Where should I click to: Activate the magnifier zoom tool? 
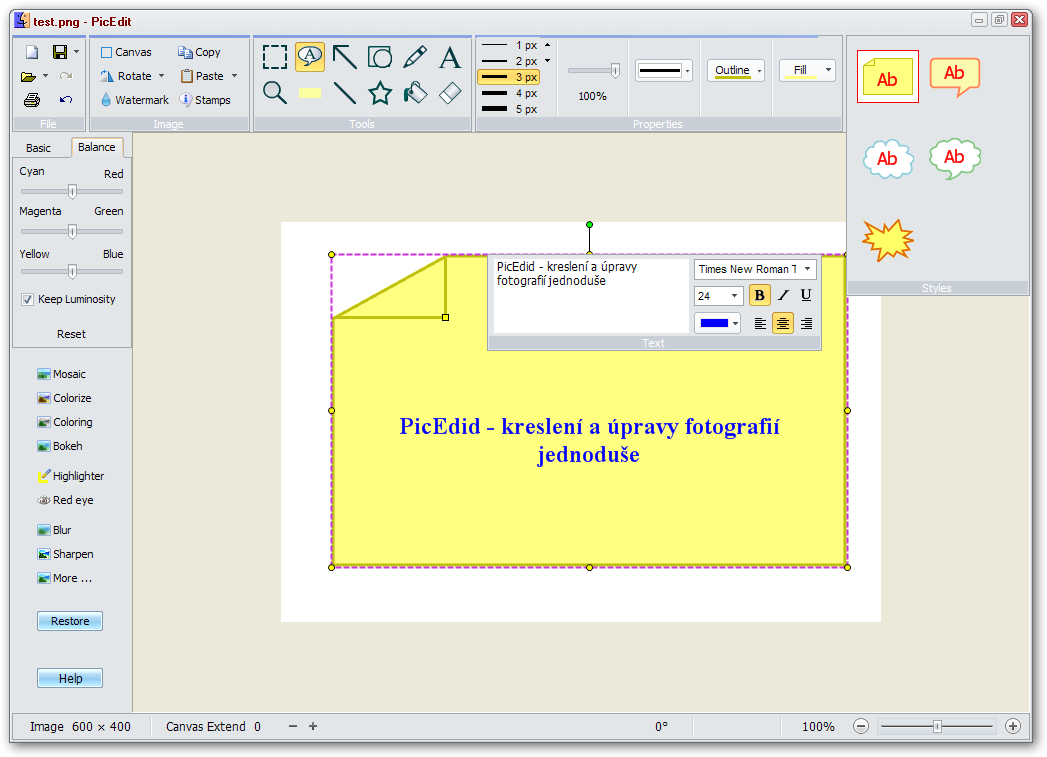pyautogui.click(x=274, y=93)
